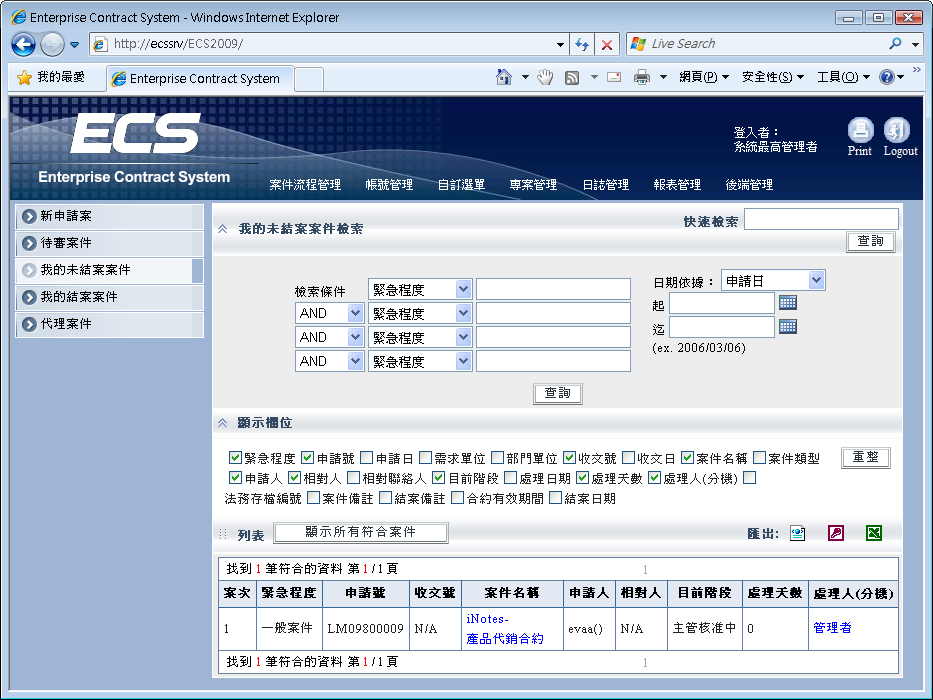Open 案件流程管理 menu
Screen dimensions: 933x700
(x=305, y=185)
